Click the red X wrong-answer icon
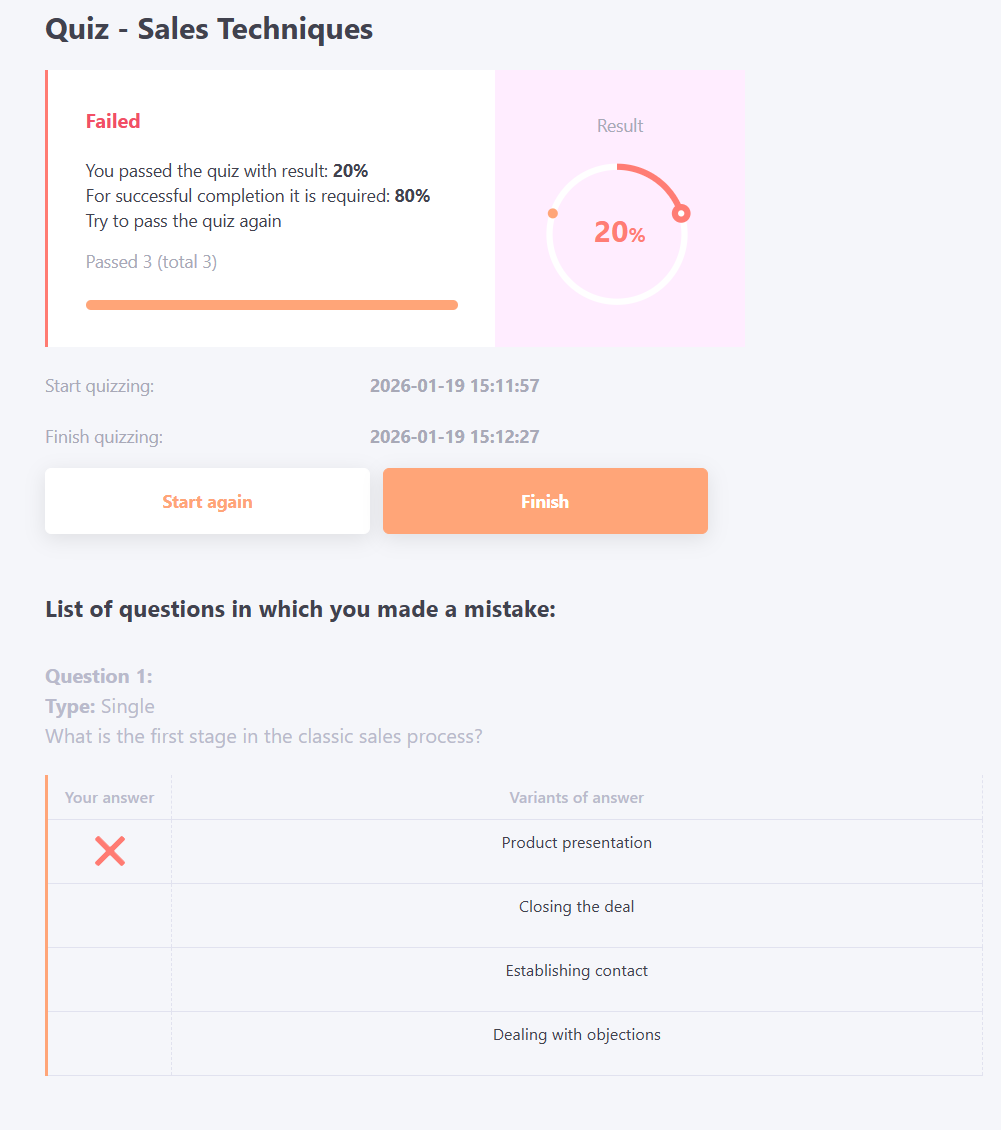Screen dimensions: 1001x1130 [110, 851]
